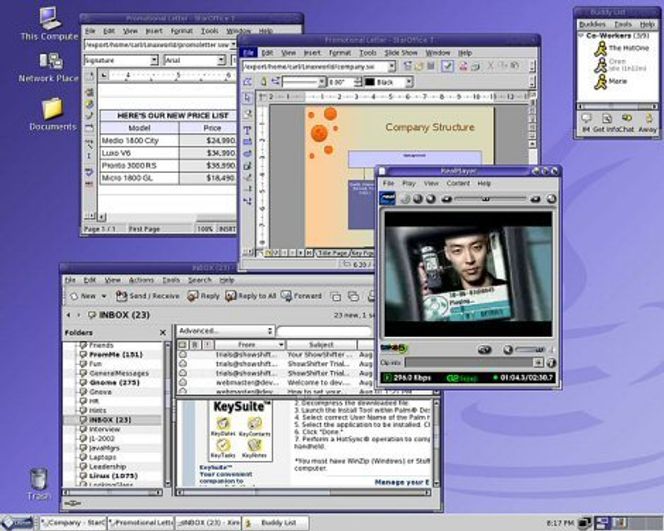Click the Forward icon in mail toolbar
Image resolution: width=664 pixels, height=531 pixels.
(x=286, y=296)
